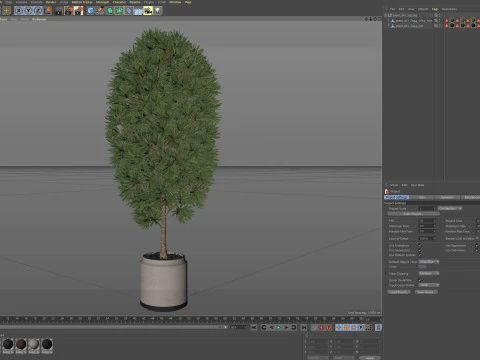The width and height of the screenshot is (480, 360).
Task: Toggle the X axis lock
Action: pyautogui.click(x=19, y=11)
